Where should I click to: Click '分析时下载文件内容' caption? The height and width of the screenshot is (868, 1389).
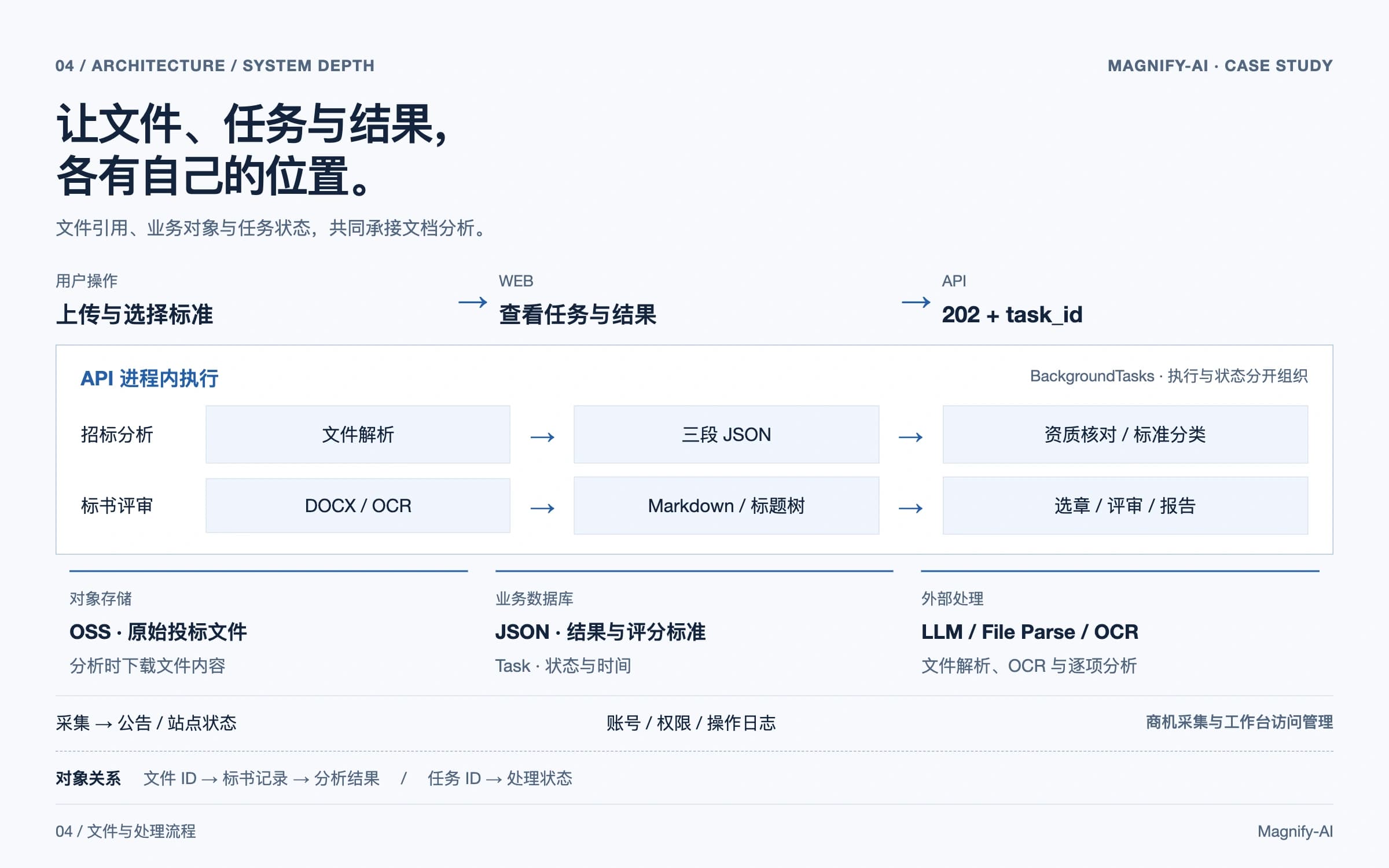point(148,665)
